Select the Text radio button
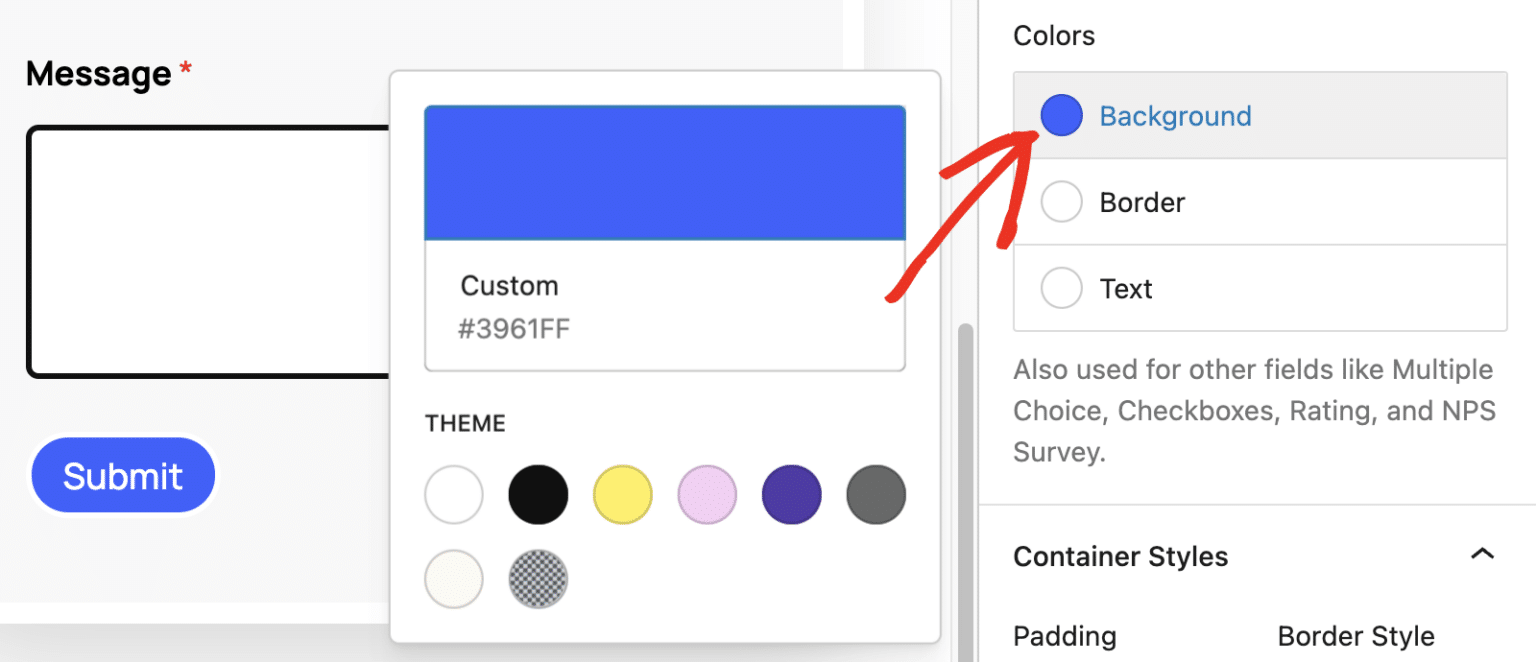The height and width of the screenshot is (662, 1536). [x=1061, y=288]
